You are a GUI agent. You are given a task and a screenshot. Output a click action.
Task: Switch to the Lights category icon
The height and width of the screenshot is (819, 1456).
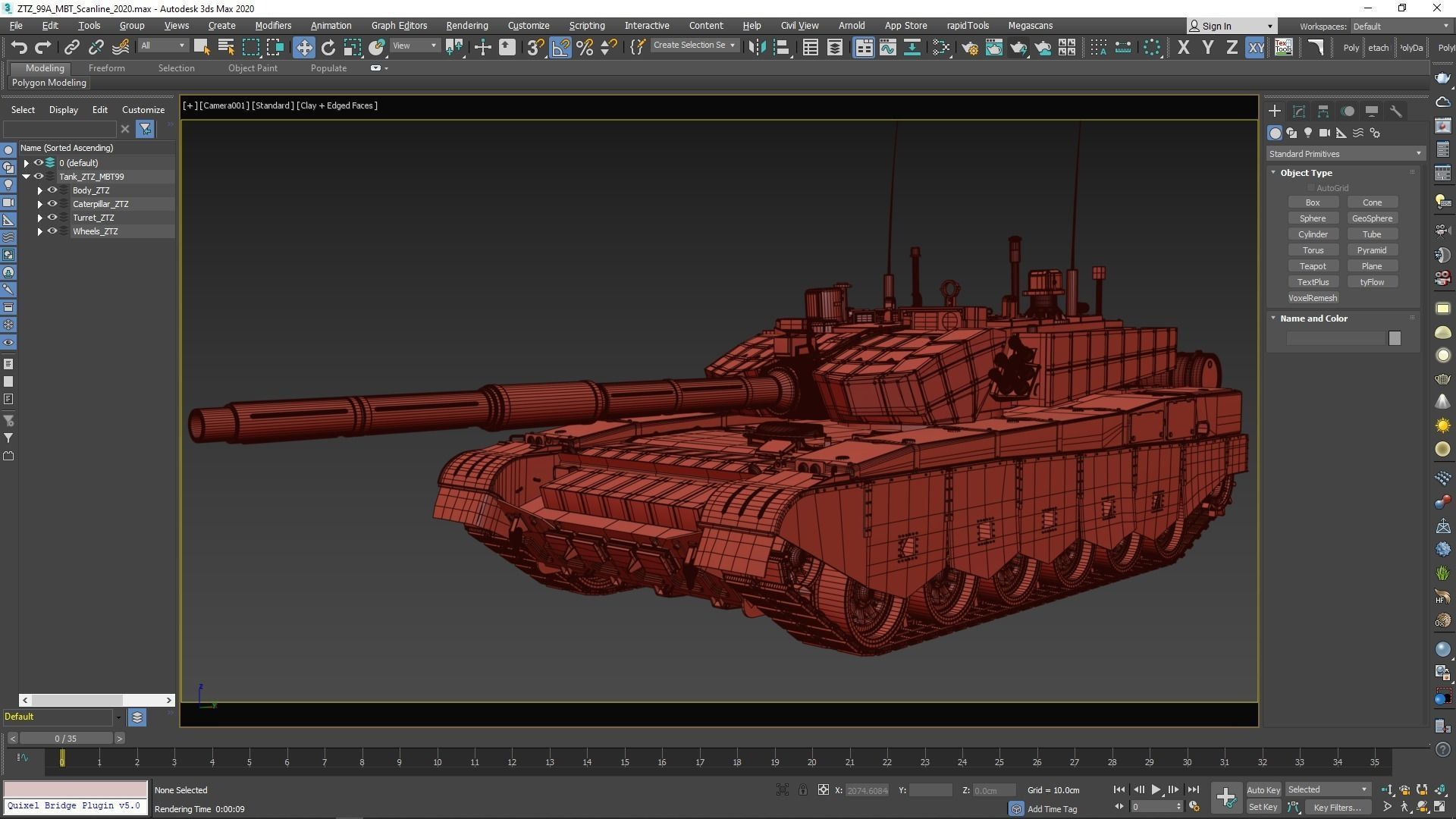point(1308,133)
